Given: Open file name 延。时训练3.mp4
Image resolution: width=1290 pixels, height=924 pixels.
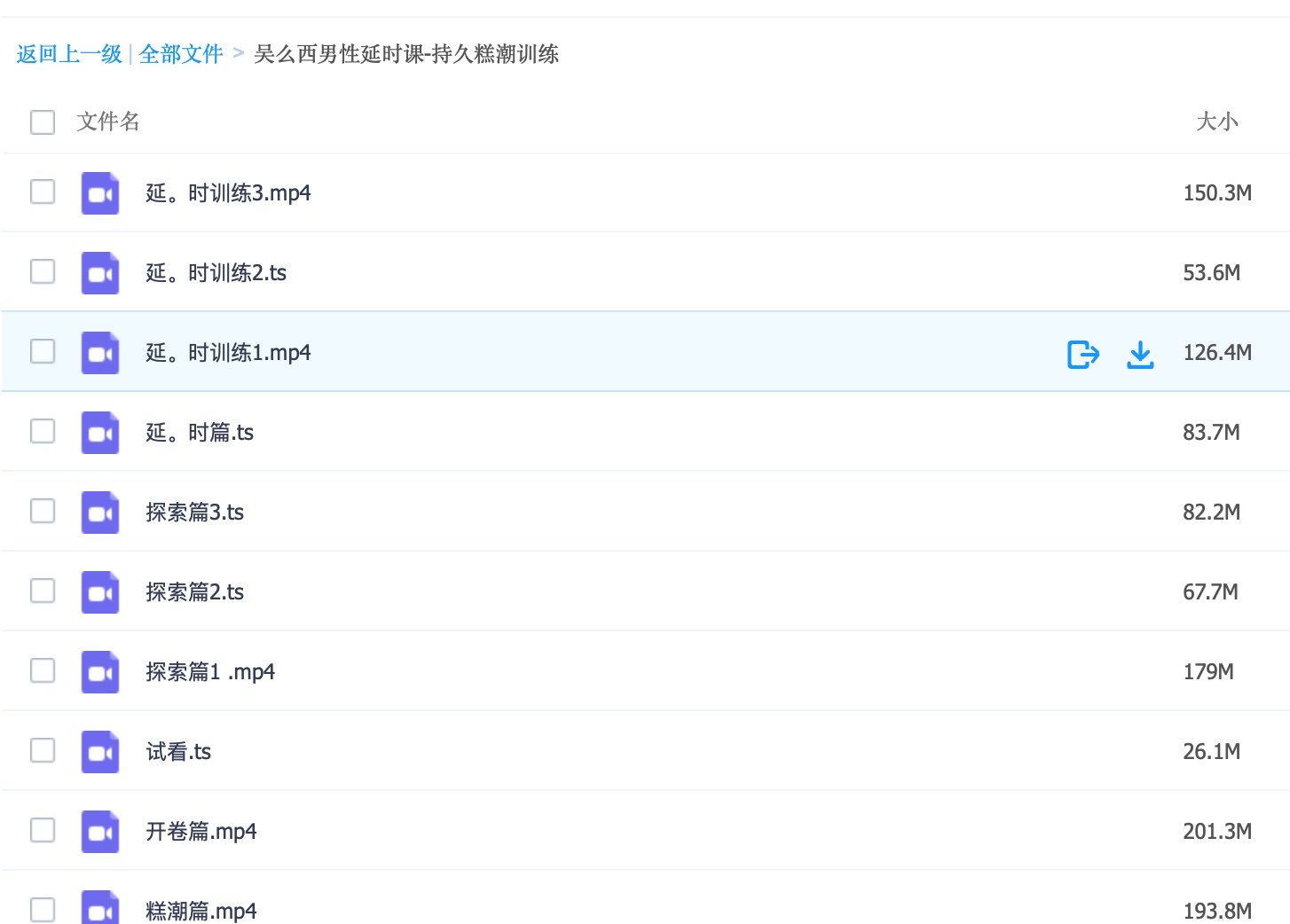Looking at the screenshot, I should tap(228, 193).
